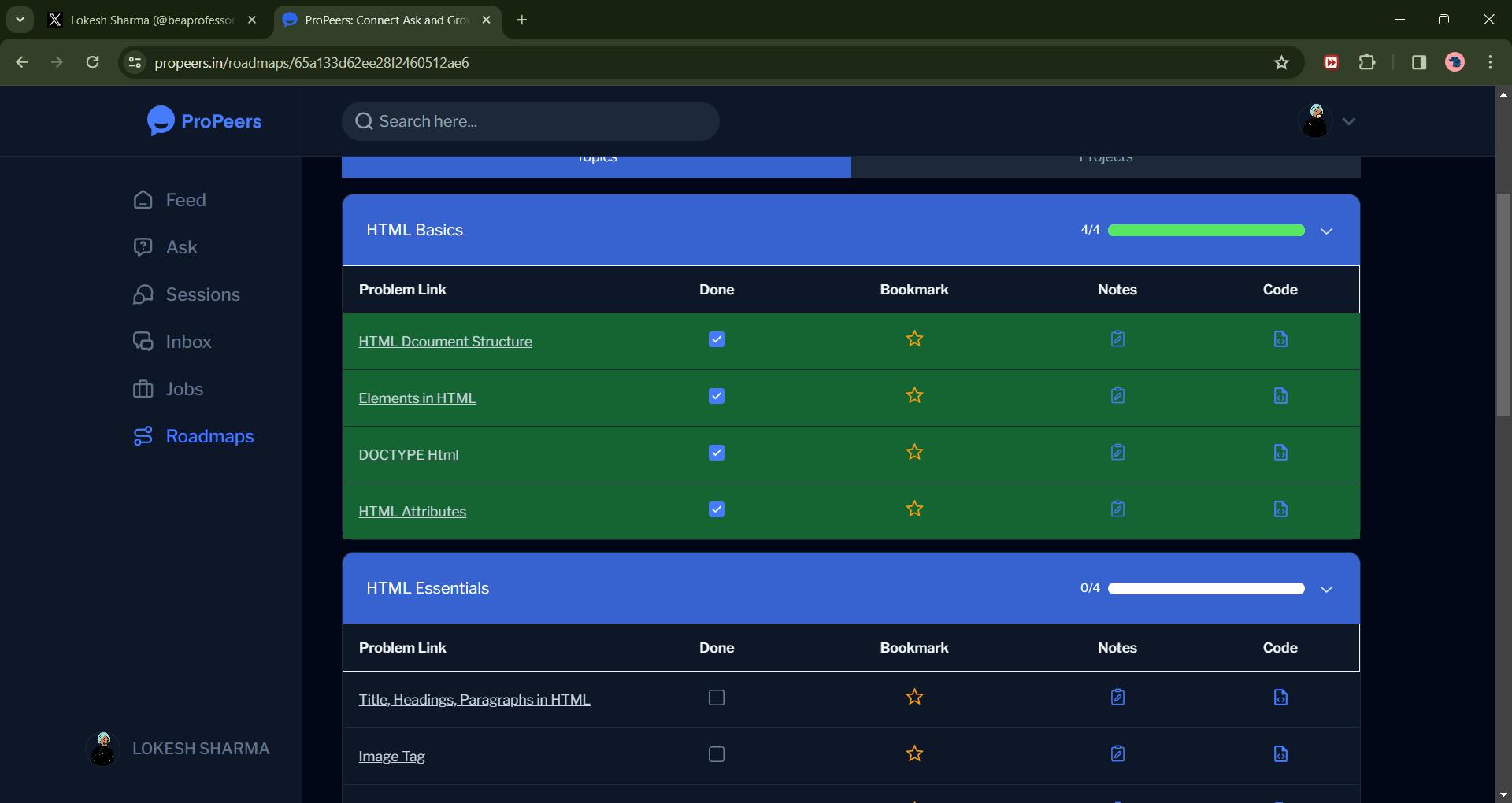This screenshot has width=1512, height=803.
Task: Open the HTML Attributes link
Action: point(412,512)
